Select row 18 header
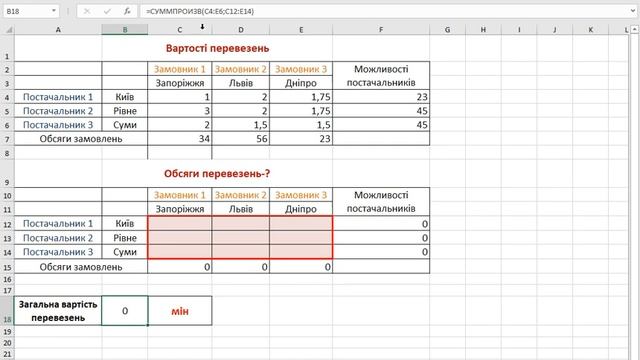The height and width of the screenshot is (360, 640). tap(7, 311)
